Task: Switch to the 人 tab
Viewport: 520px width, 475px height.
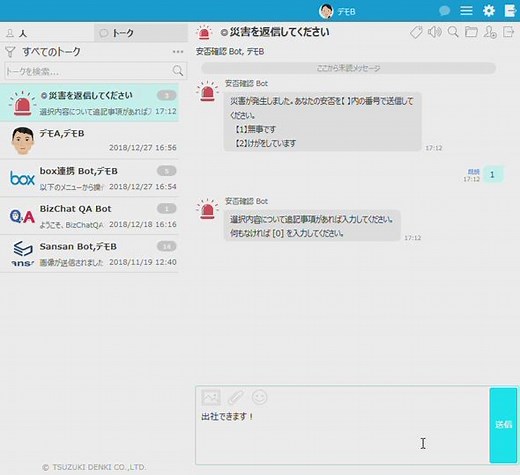Action: (47, 33)
